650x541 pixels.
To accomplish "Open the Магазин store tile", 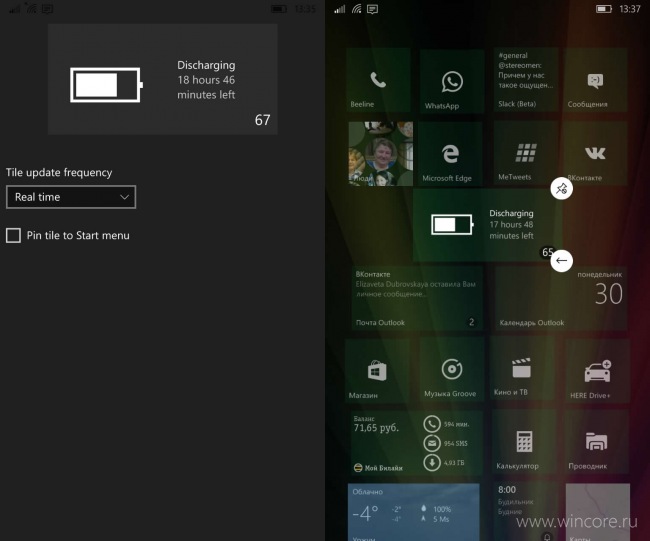I will (x=377, y=370).
